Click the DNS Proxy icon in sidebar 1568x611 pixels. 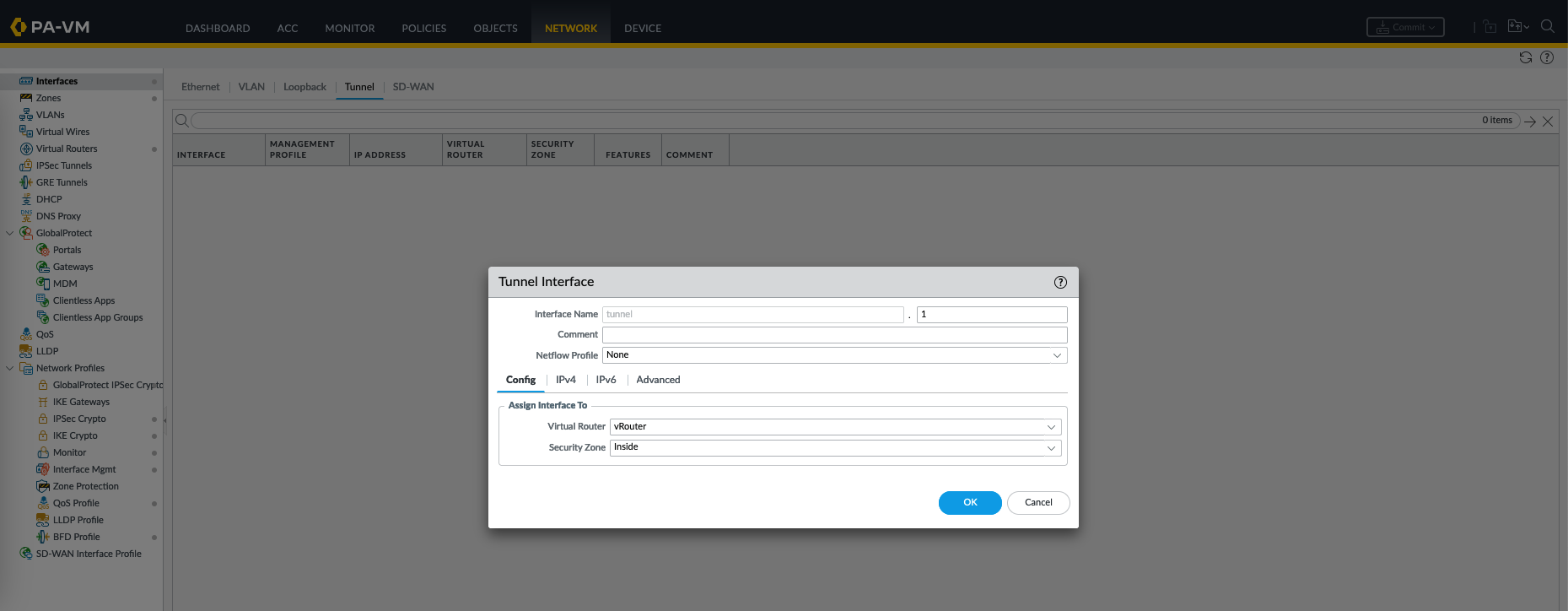(x=26, y=216)
